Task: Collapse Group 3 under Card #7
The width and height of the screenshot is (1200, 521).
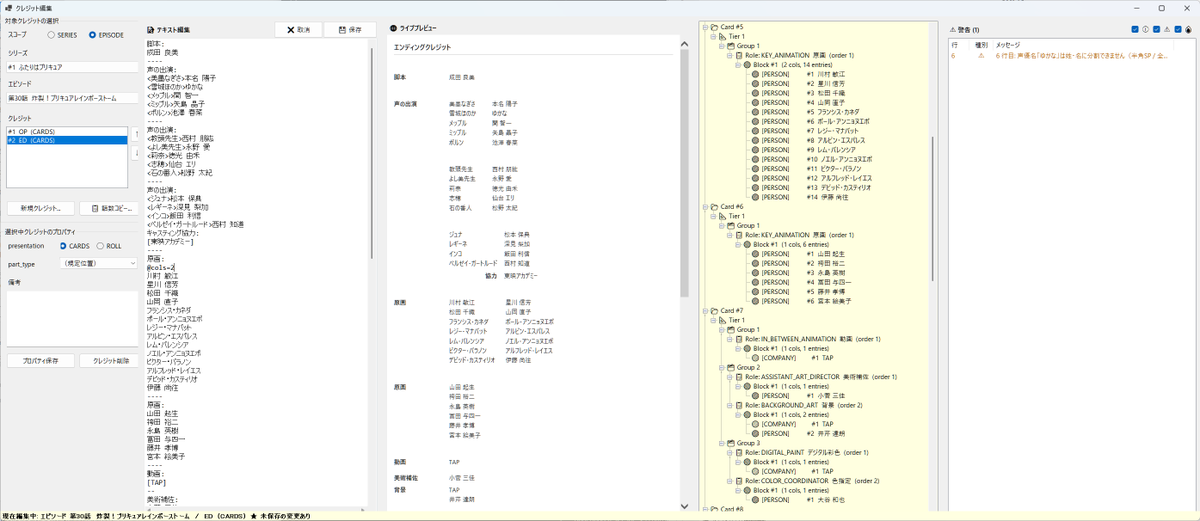Action: (x=722, y=442)
